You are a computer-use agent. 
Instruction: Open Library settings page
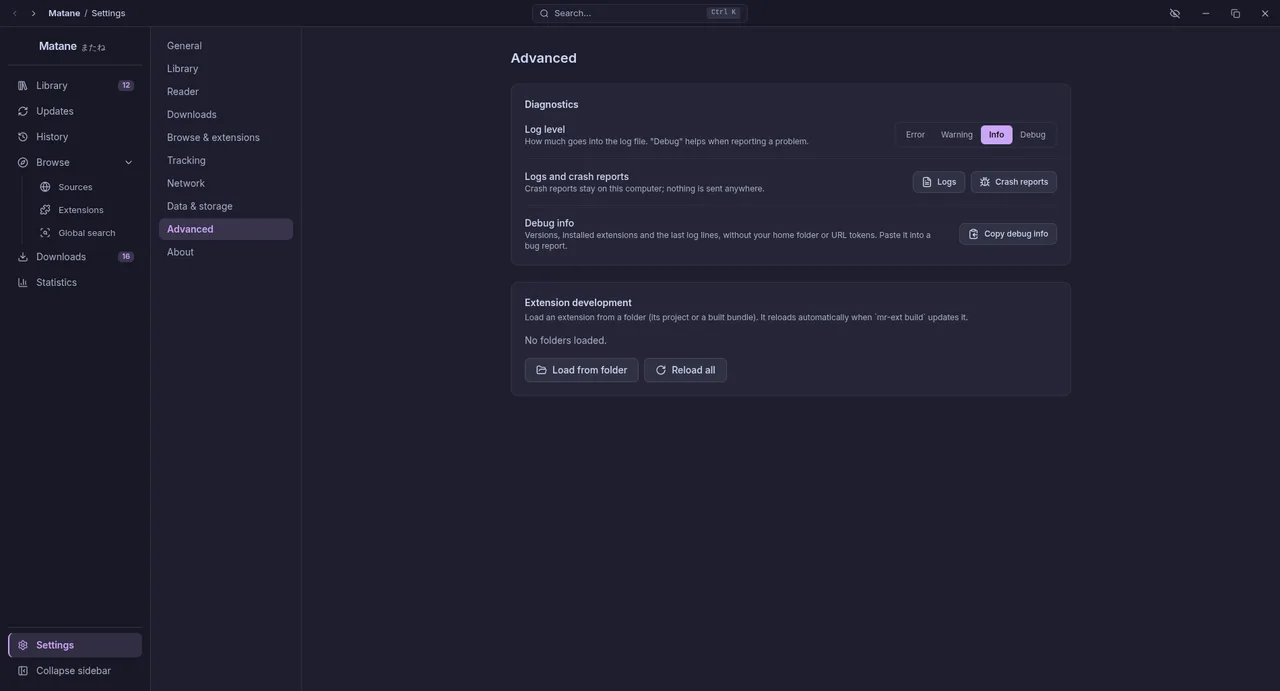pos(226,69)
